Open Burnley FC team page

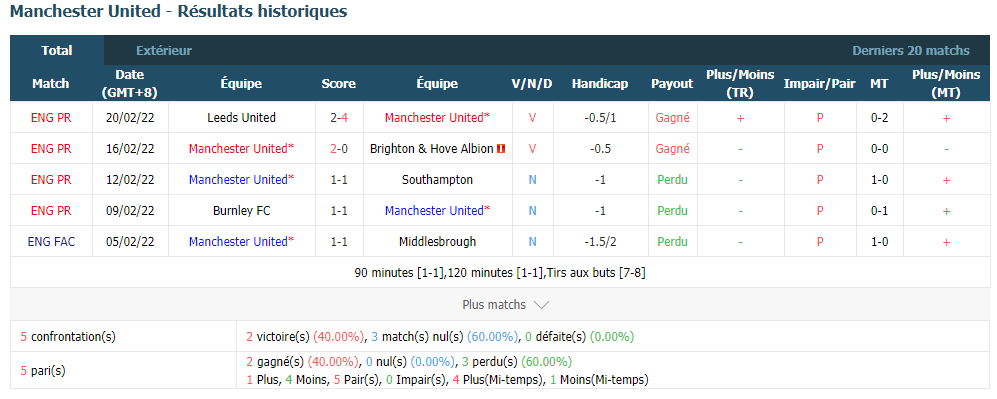242,210
